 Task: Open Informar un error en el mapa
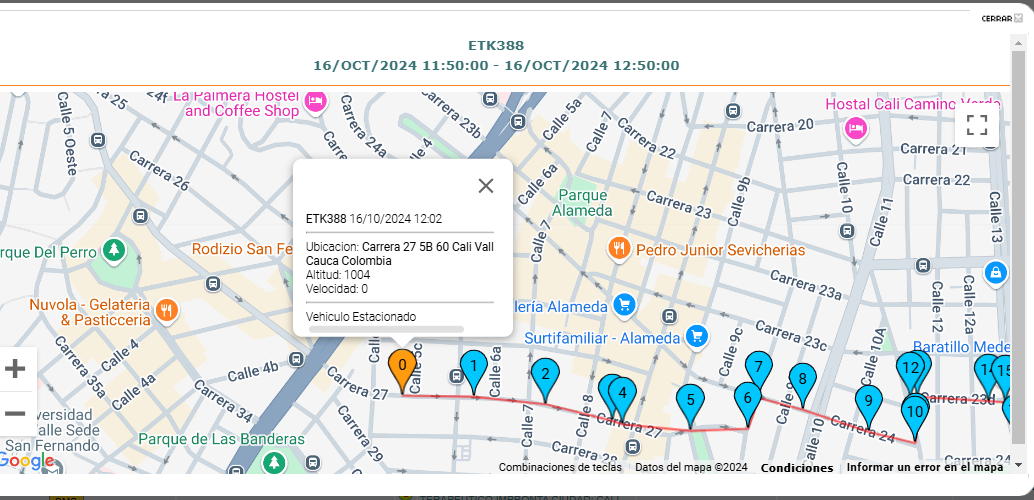(924, 467)
